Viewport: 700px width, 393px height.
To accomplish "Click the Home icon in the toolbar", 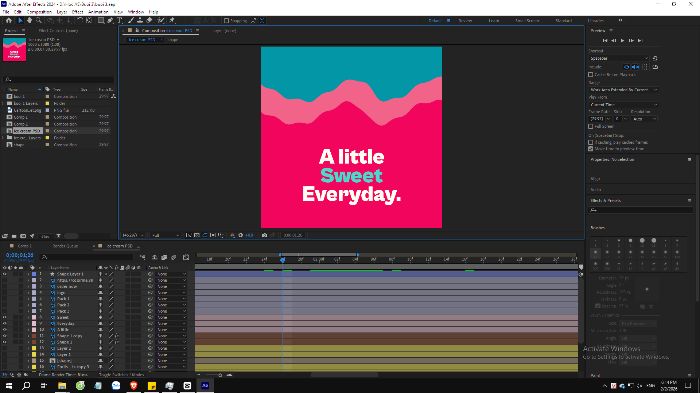I will click(8, 21).
